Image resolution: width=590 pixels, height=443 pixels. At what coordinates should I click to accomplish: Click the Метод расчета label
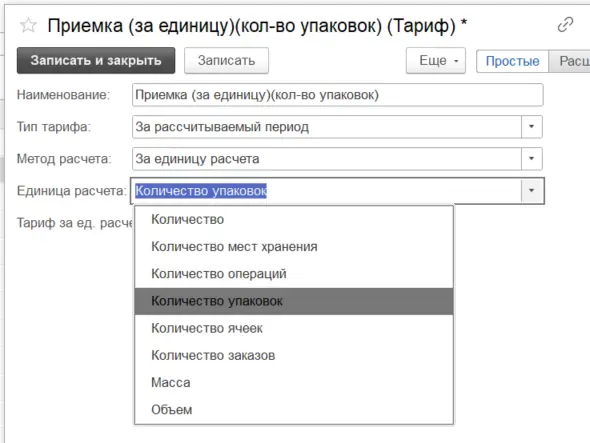point(64,159)
